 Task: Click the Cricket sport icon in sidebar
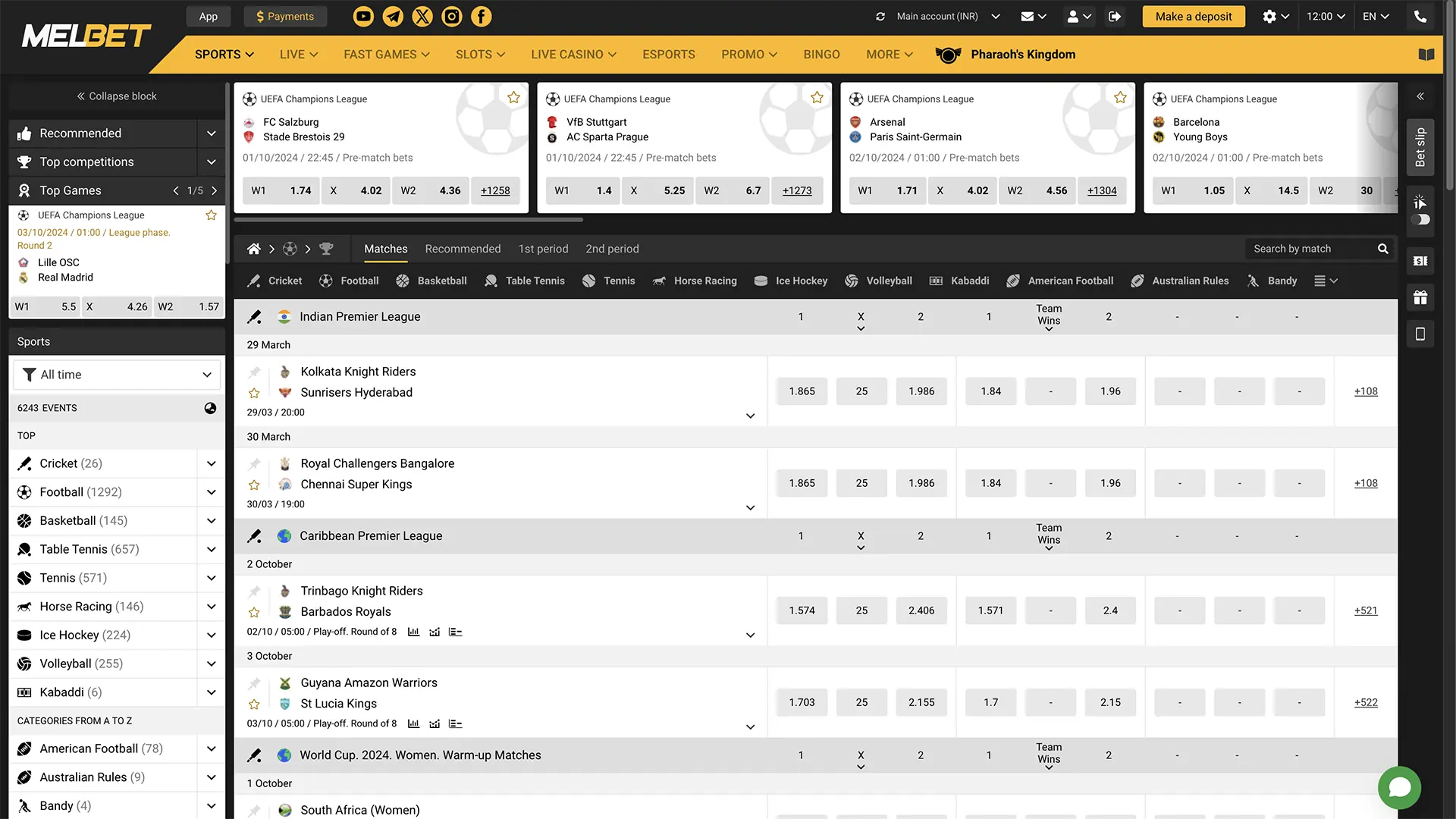(x=25, y=463)
